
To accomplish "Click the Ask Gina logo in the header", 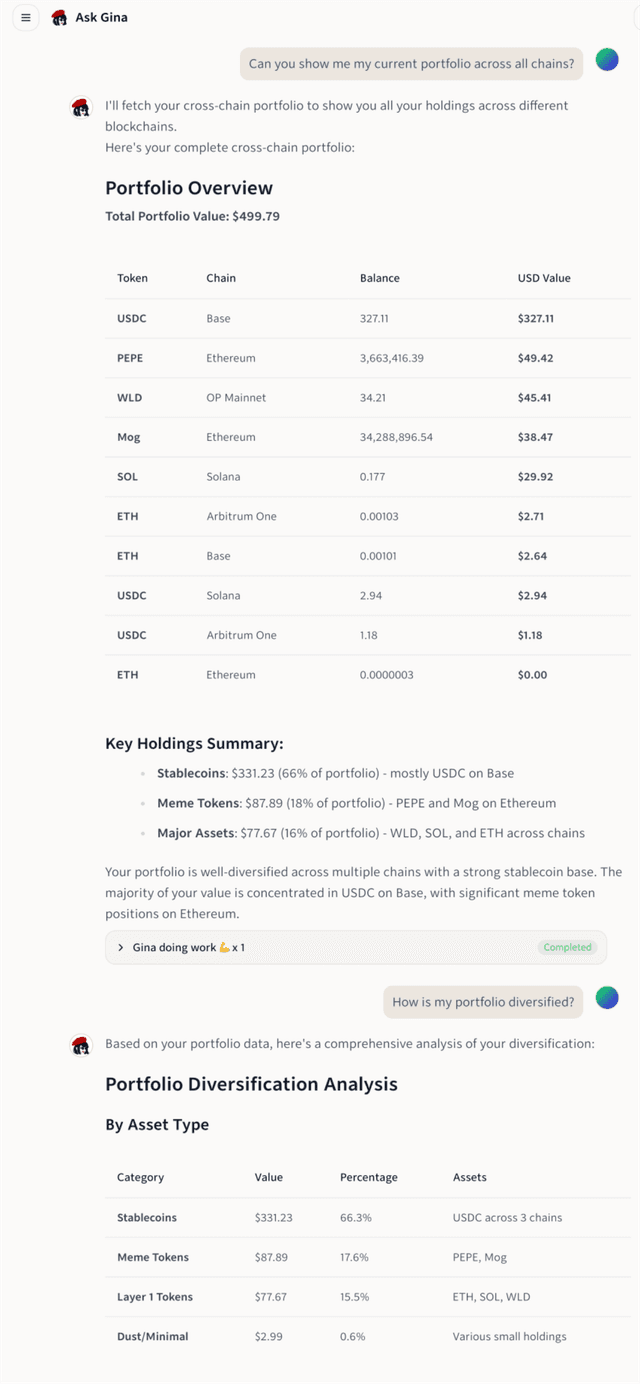I will pos(60,17).
